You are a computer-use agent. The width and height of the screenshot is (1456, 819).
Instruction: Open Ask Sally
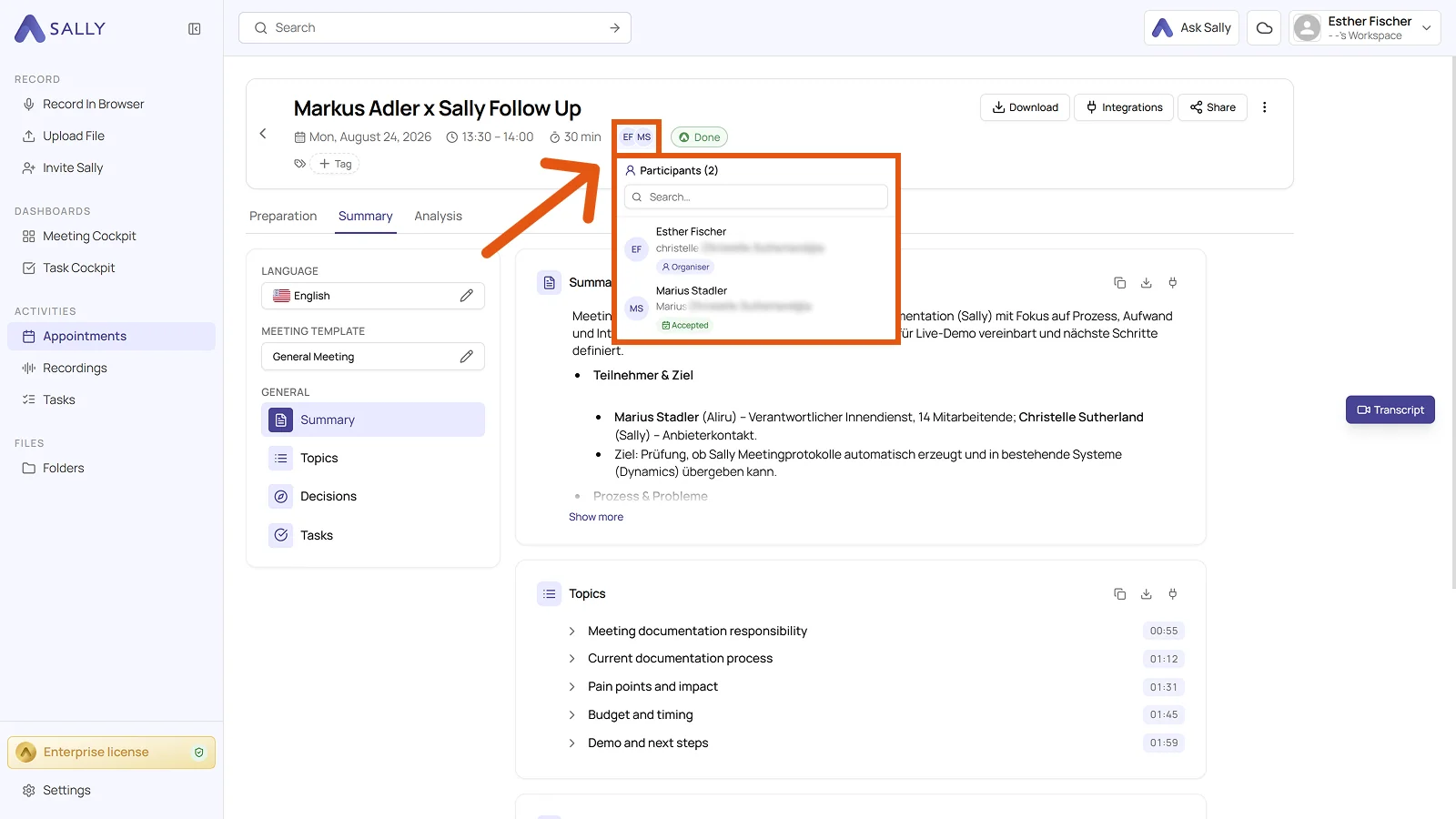1191,28
